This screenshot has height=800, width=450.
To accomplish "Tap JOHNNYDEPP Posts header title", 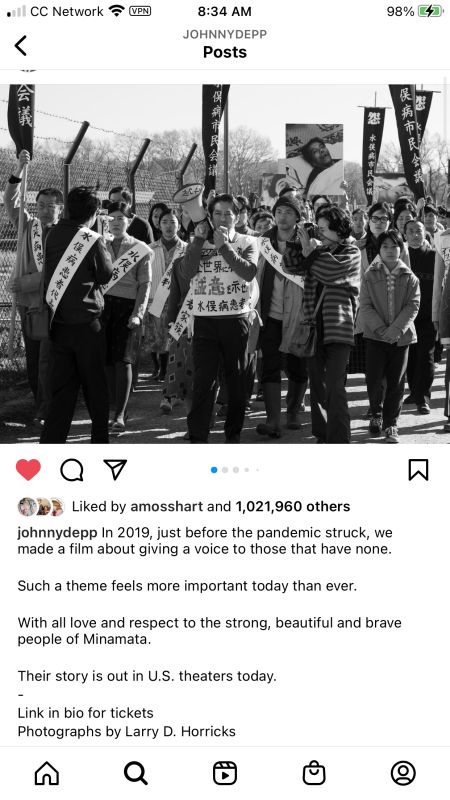I will tap(225, 44).
